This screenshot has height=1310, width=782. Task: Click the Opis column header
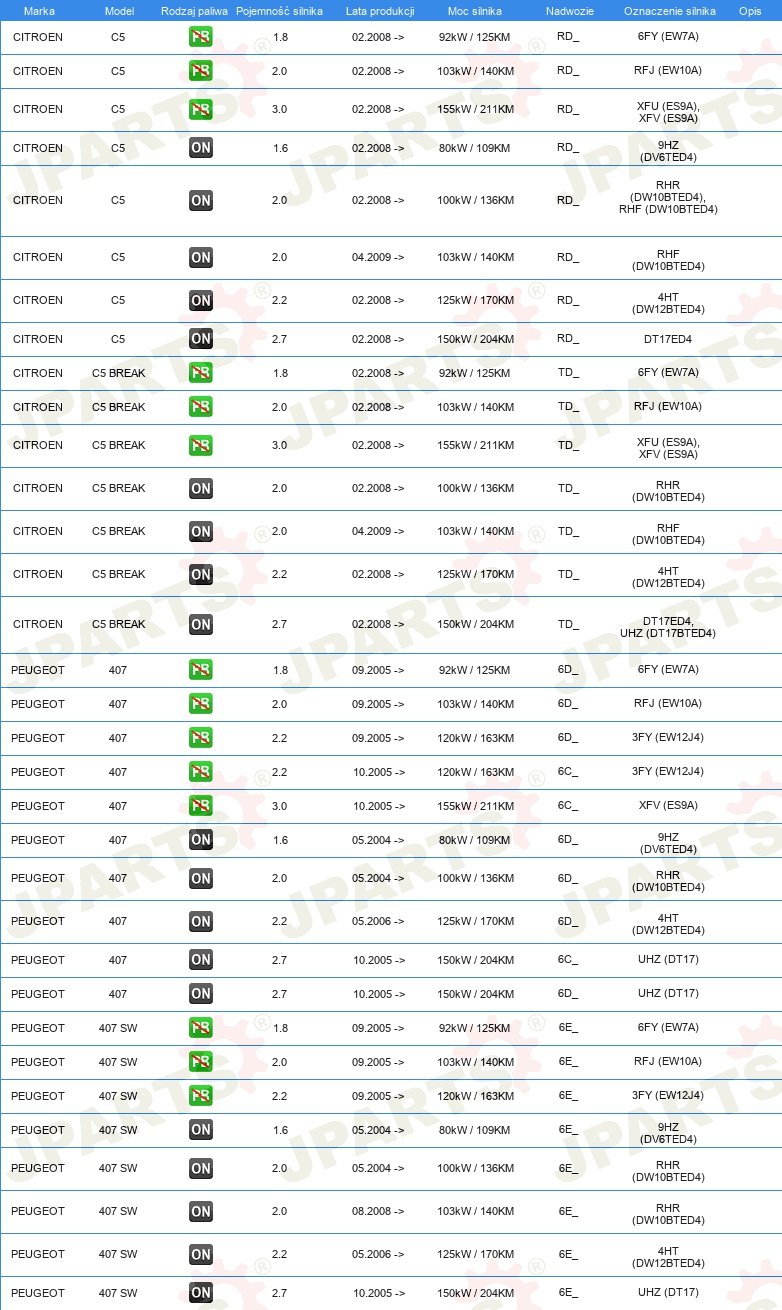pos(750,10)
